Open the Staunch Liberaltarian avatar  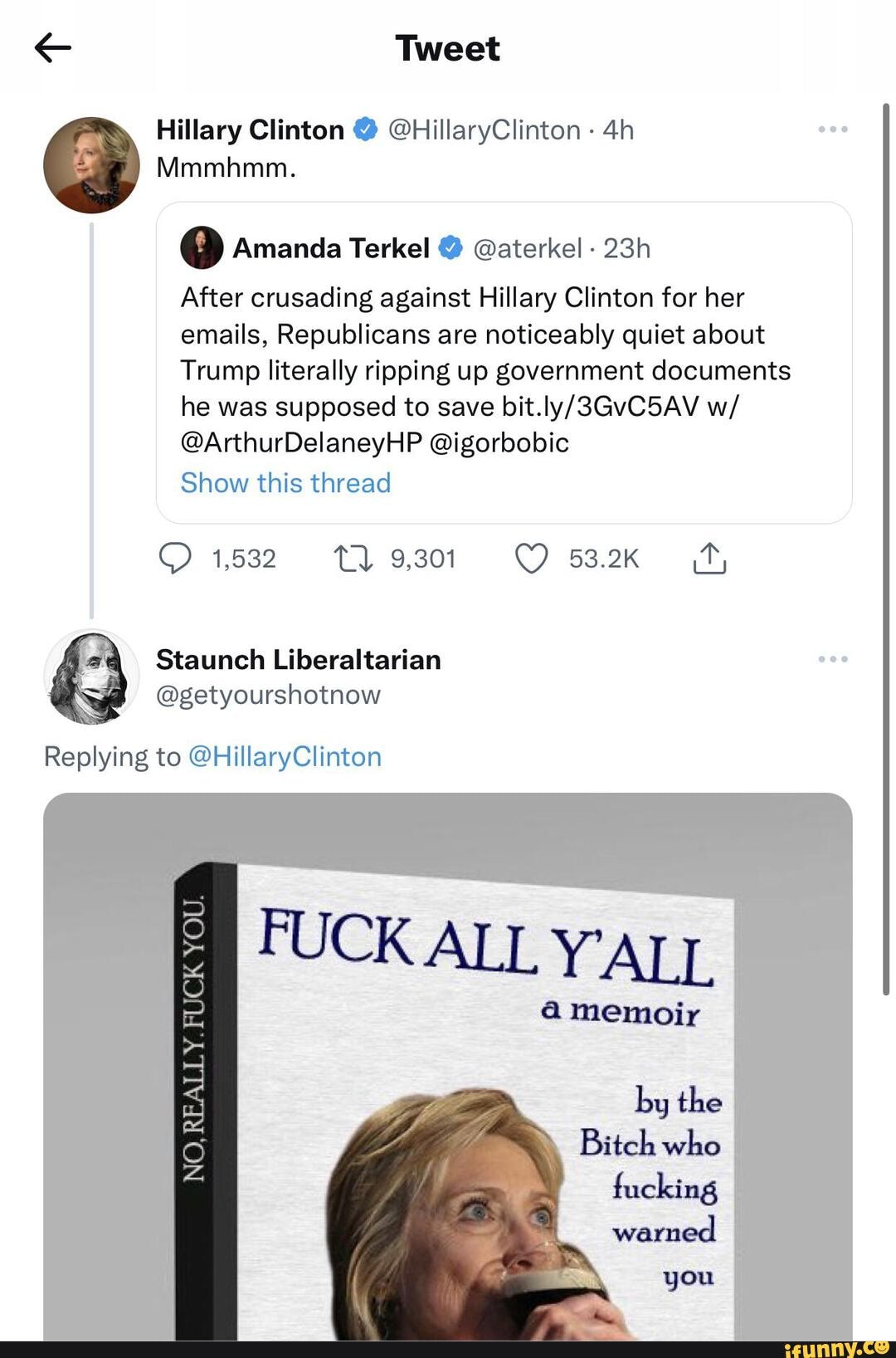[91, 677]
